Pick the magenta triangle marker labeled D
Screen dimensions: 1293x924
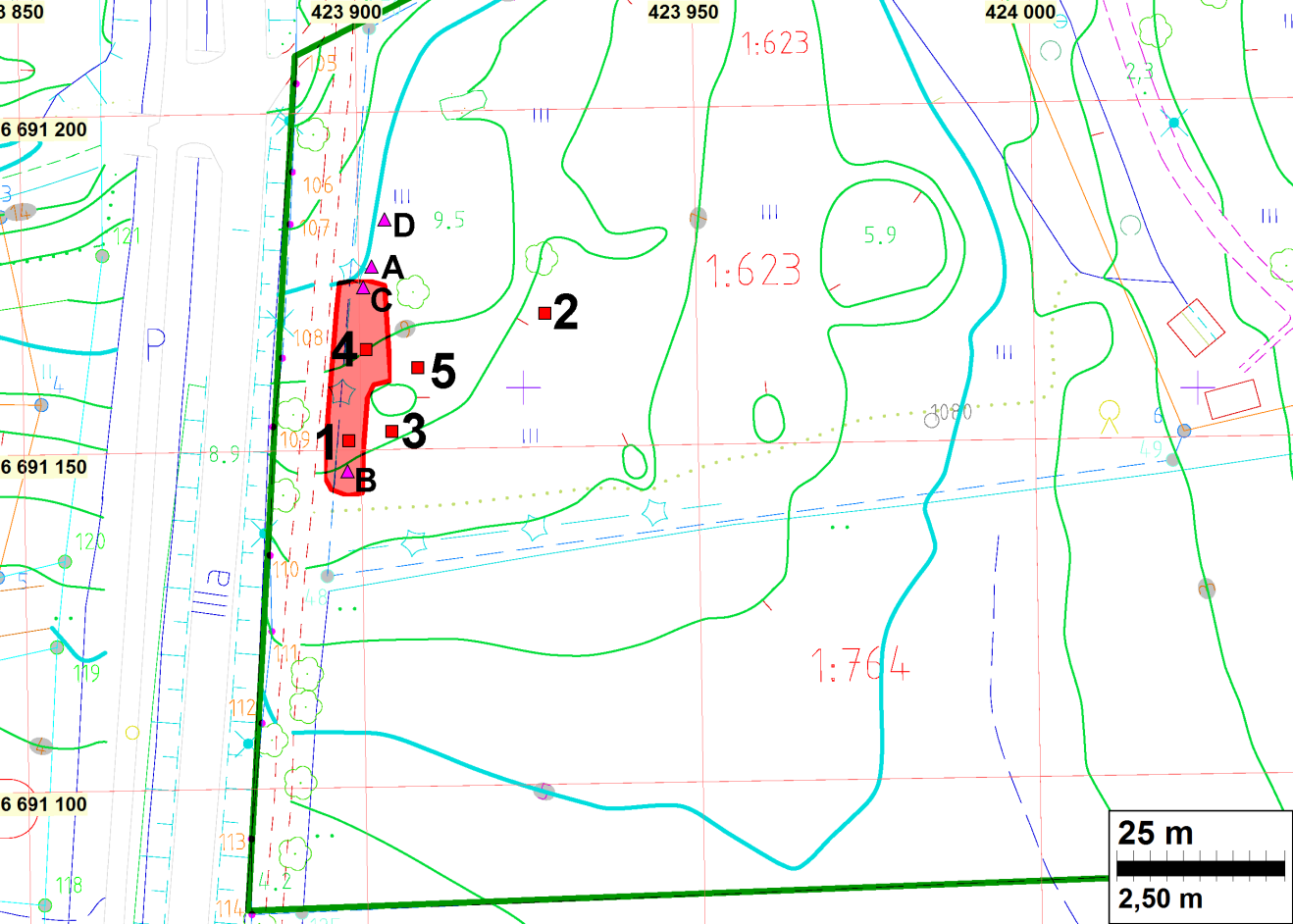click(x=385, y=220)
